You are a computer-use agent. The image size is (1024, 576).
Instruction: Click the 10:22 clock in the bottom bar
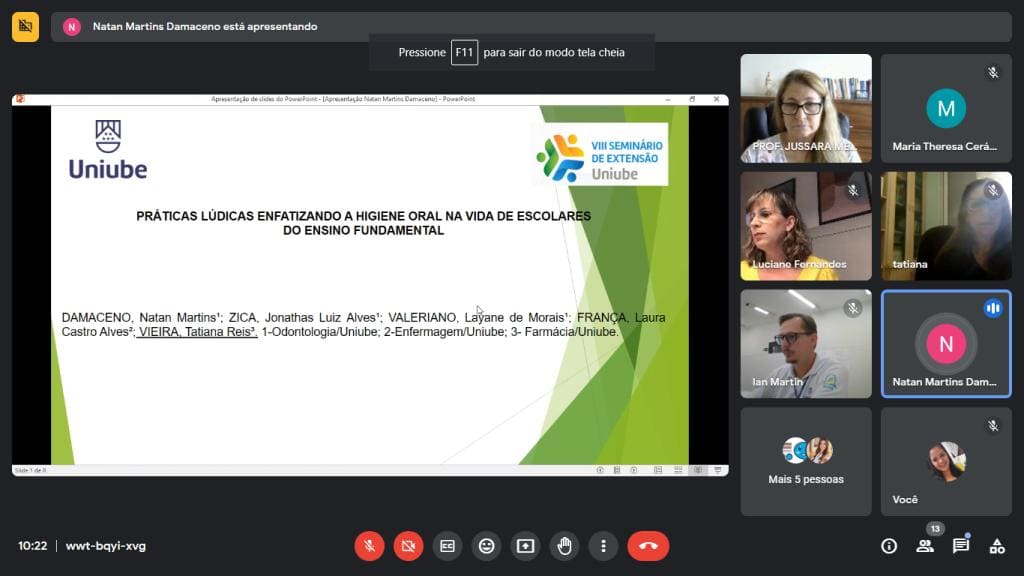click(33, 546)
